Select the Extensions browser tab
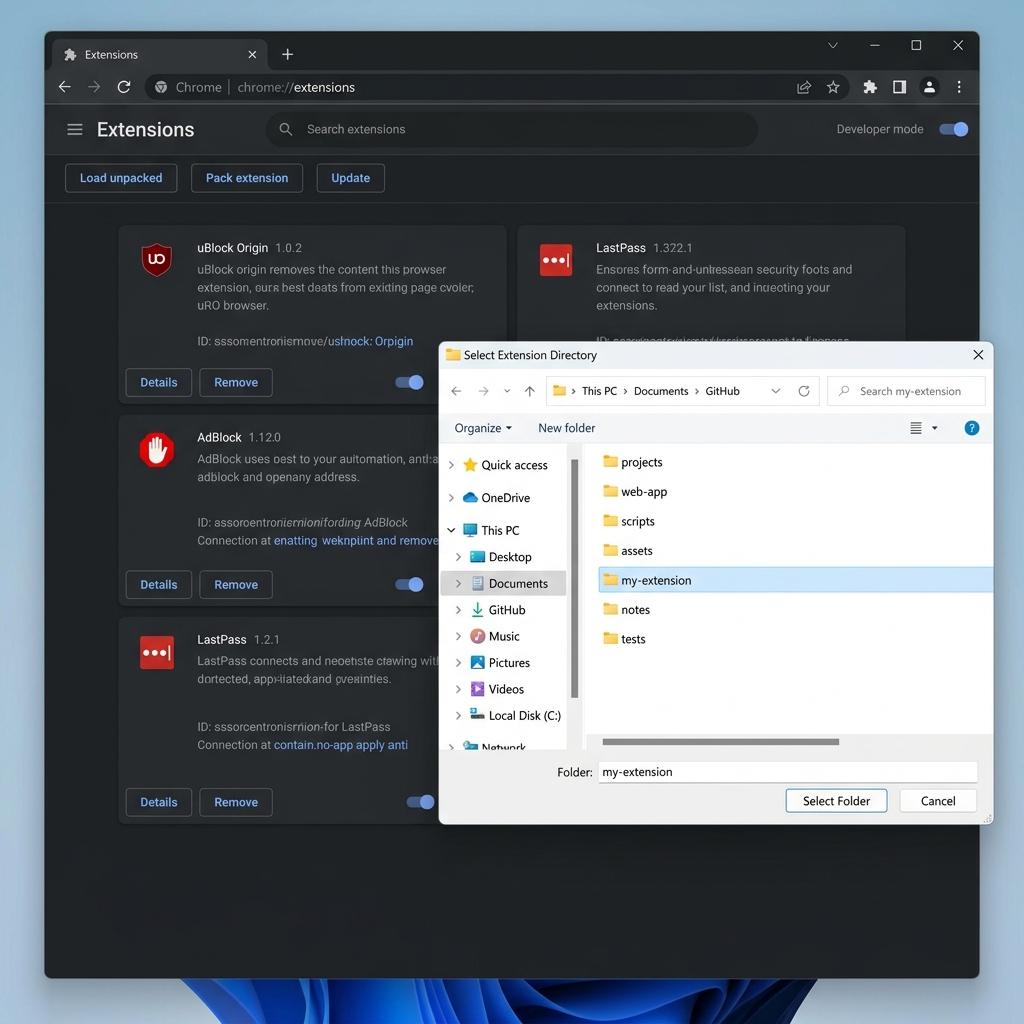The height and width of the screenshot is (1024, 1024). (157, 54)
